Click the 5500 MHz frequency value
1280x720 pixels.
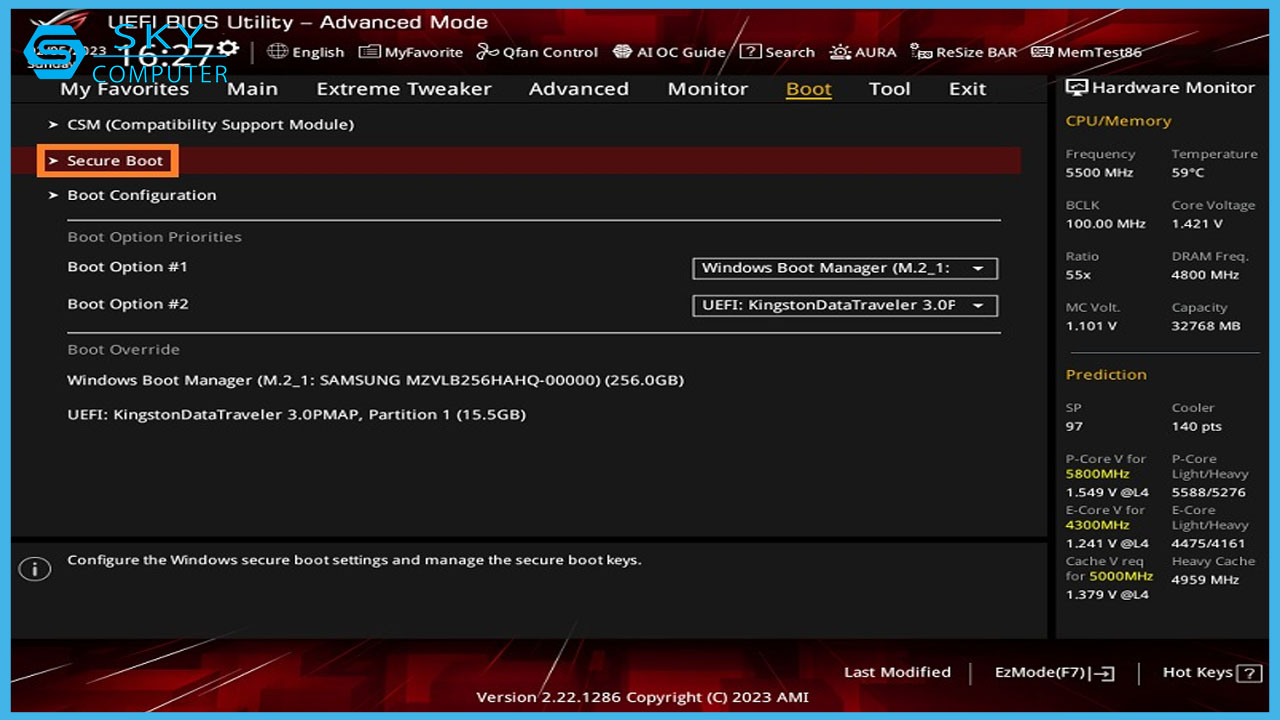(x=1099, y=173)
